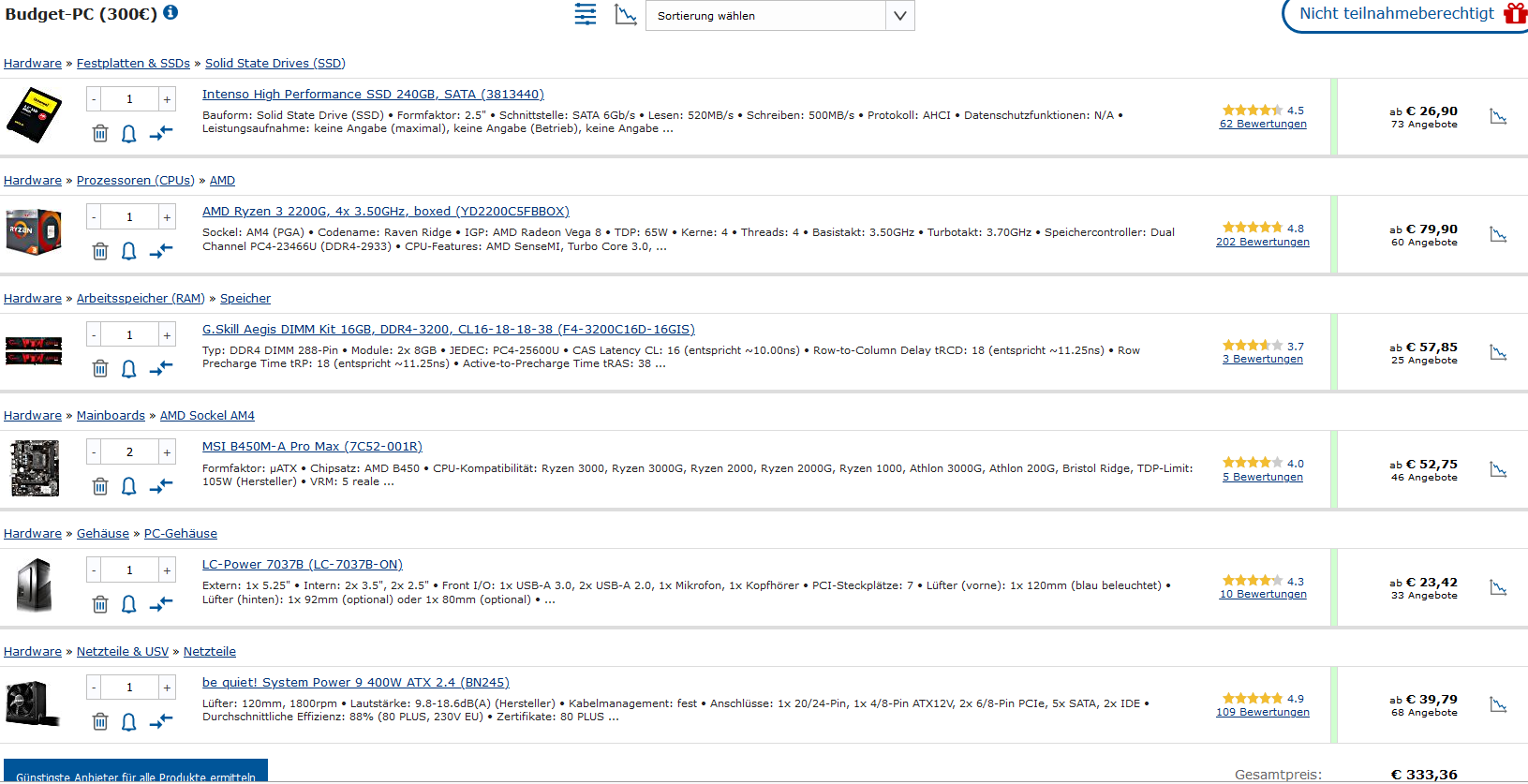The height and width of the screenshot is (784, 1528).
Task: Delete LC-Power 7037B case from list
Action: point(100,604)
